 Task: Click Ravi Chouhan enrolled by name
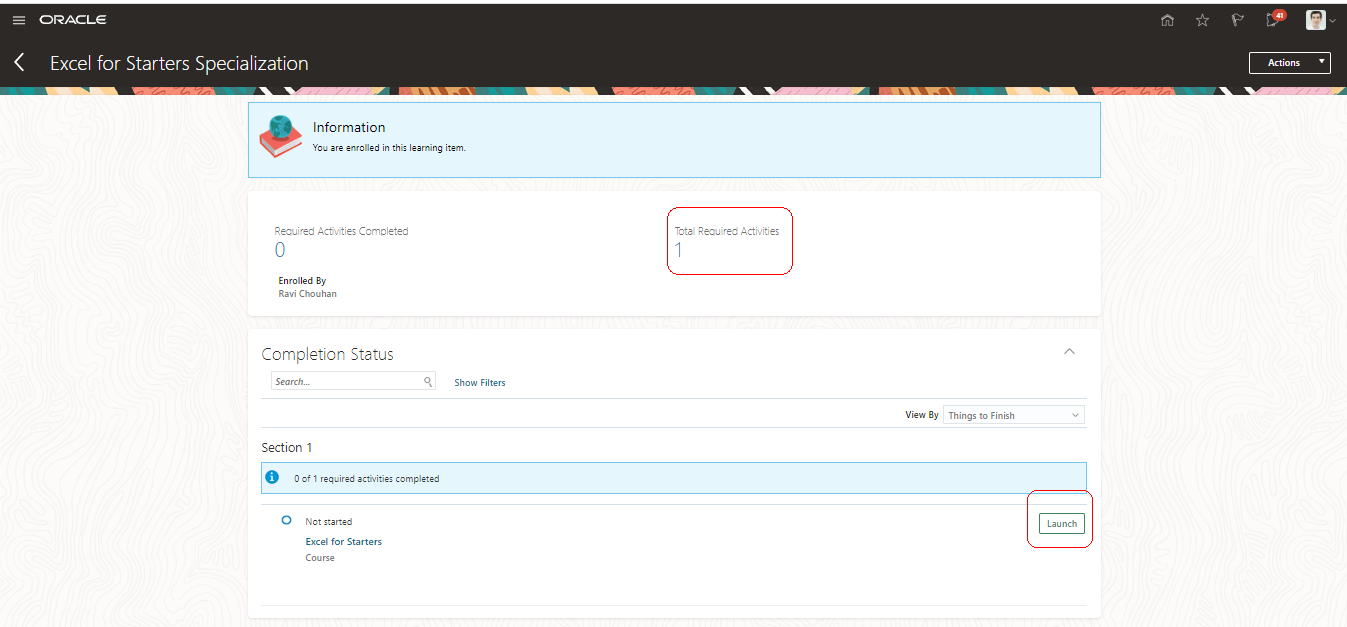click(308, 294)
